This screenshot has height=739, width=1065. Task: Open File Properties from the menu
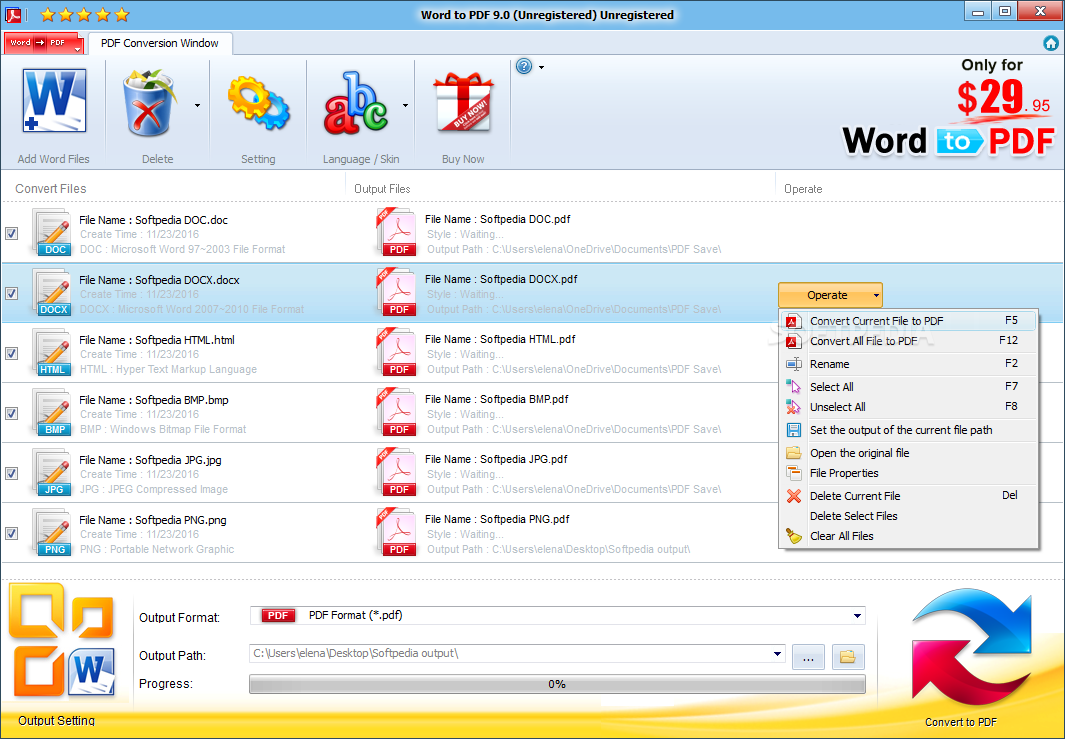click(x=909, y=473)
